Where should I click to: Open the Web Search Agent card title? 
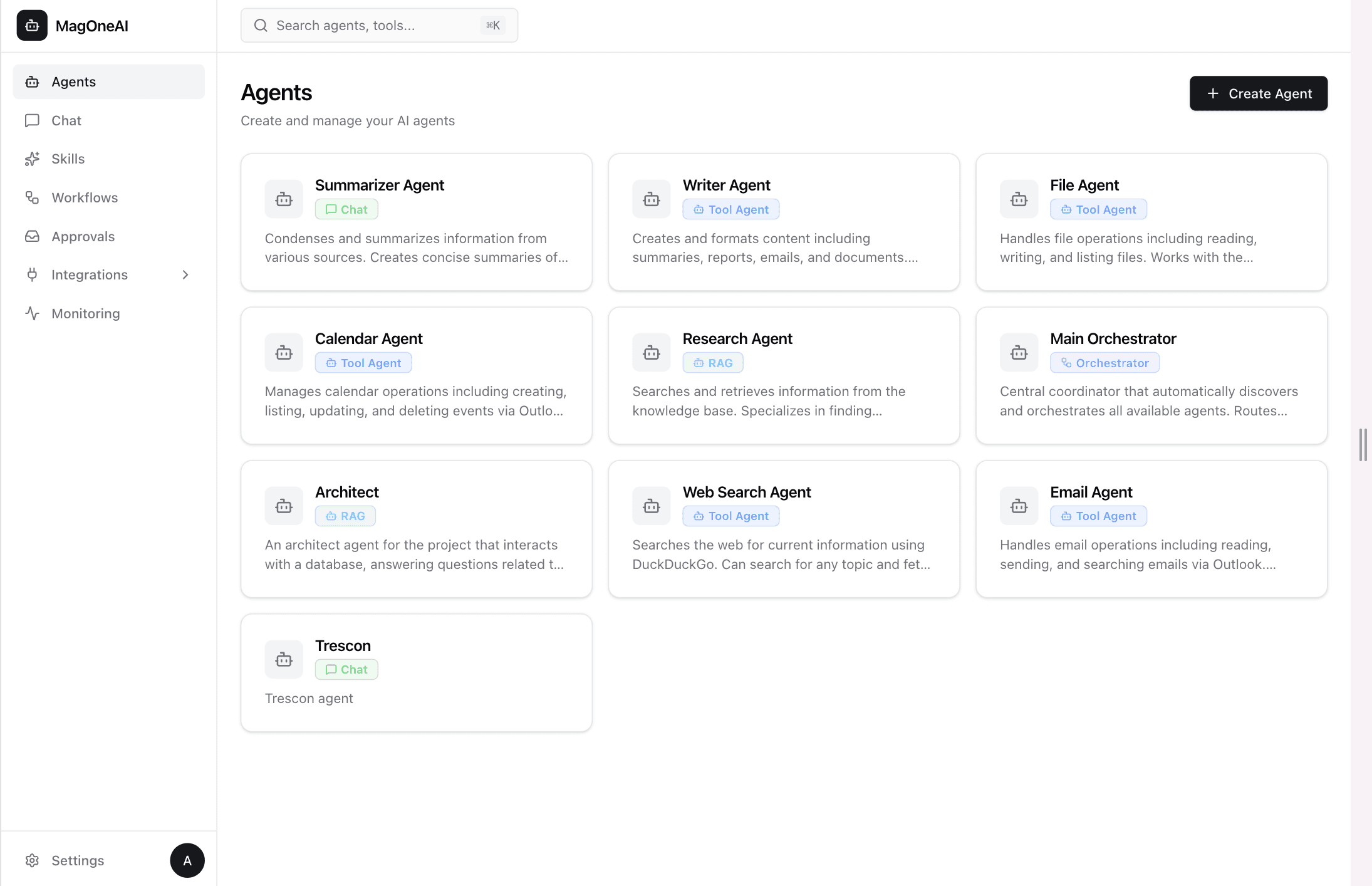(746, 492)
